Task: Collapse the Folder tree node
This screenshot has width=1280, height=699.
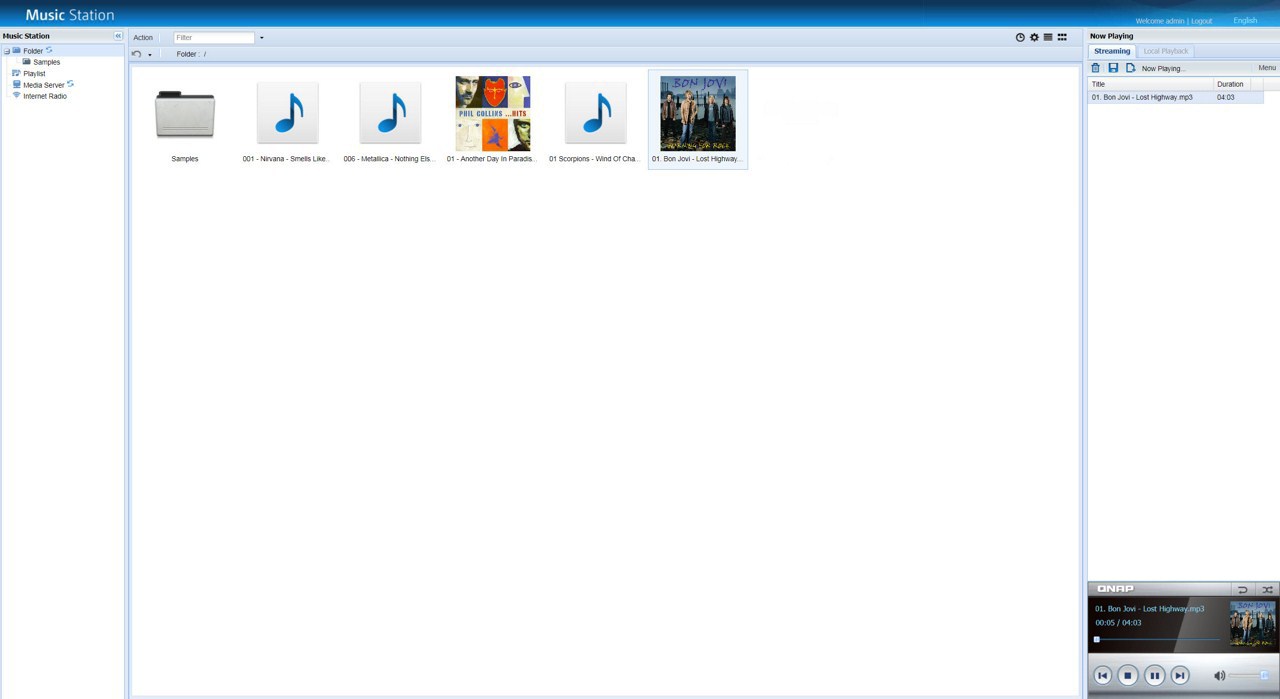Action: [x=6, y=51]
